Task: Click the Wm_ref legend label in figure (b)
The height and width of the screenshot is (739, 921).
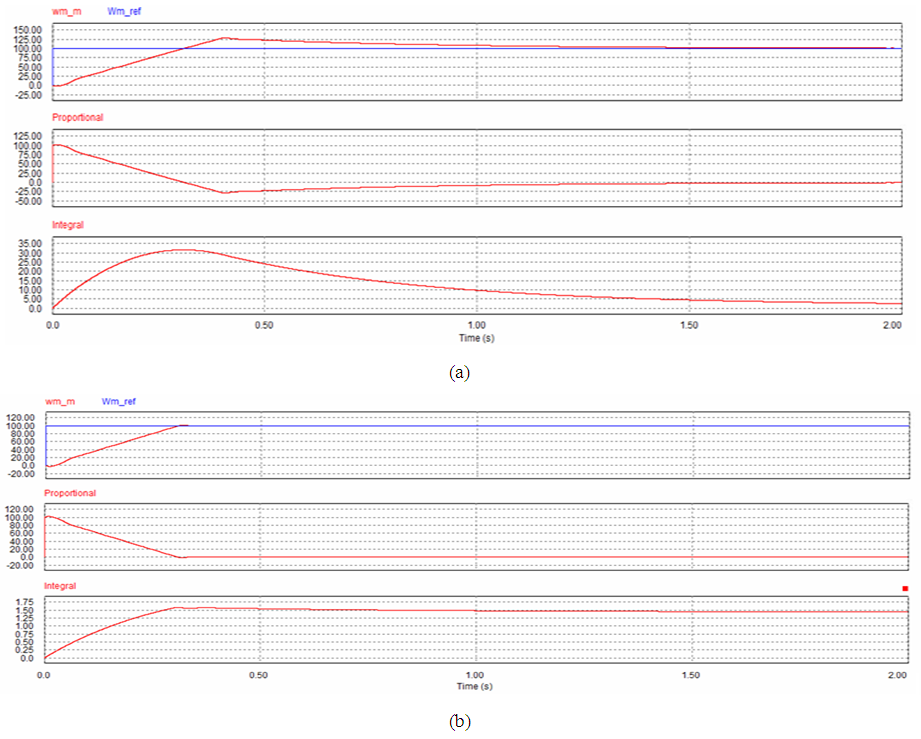Action: (x=119, y=401)
